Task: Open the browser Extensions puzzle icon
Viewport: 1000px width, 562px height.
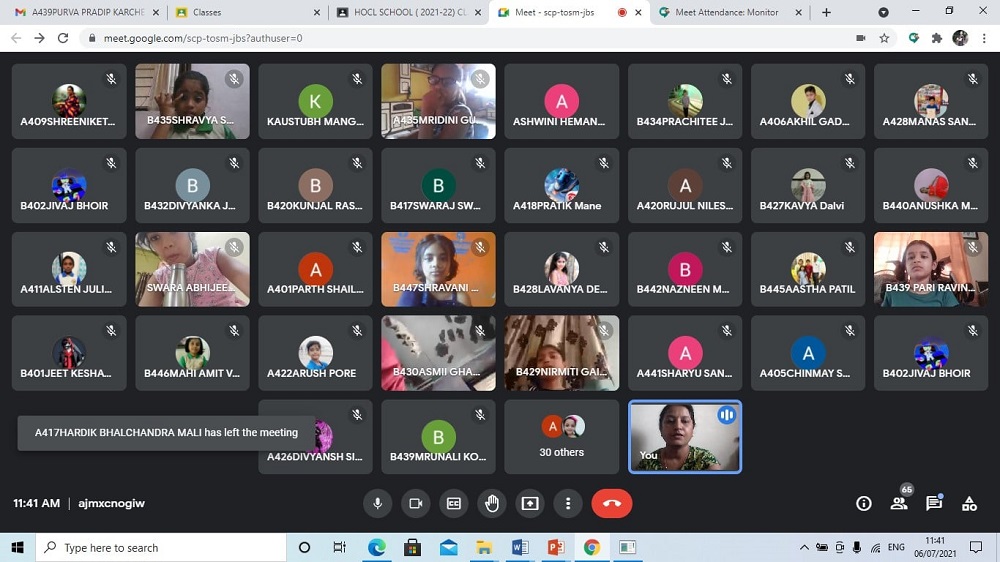Action: [x=937, y=38]
